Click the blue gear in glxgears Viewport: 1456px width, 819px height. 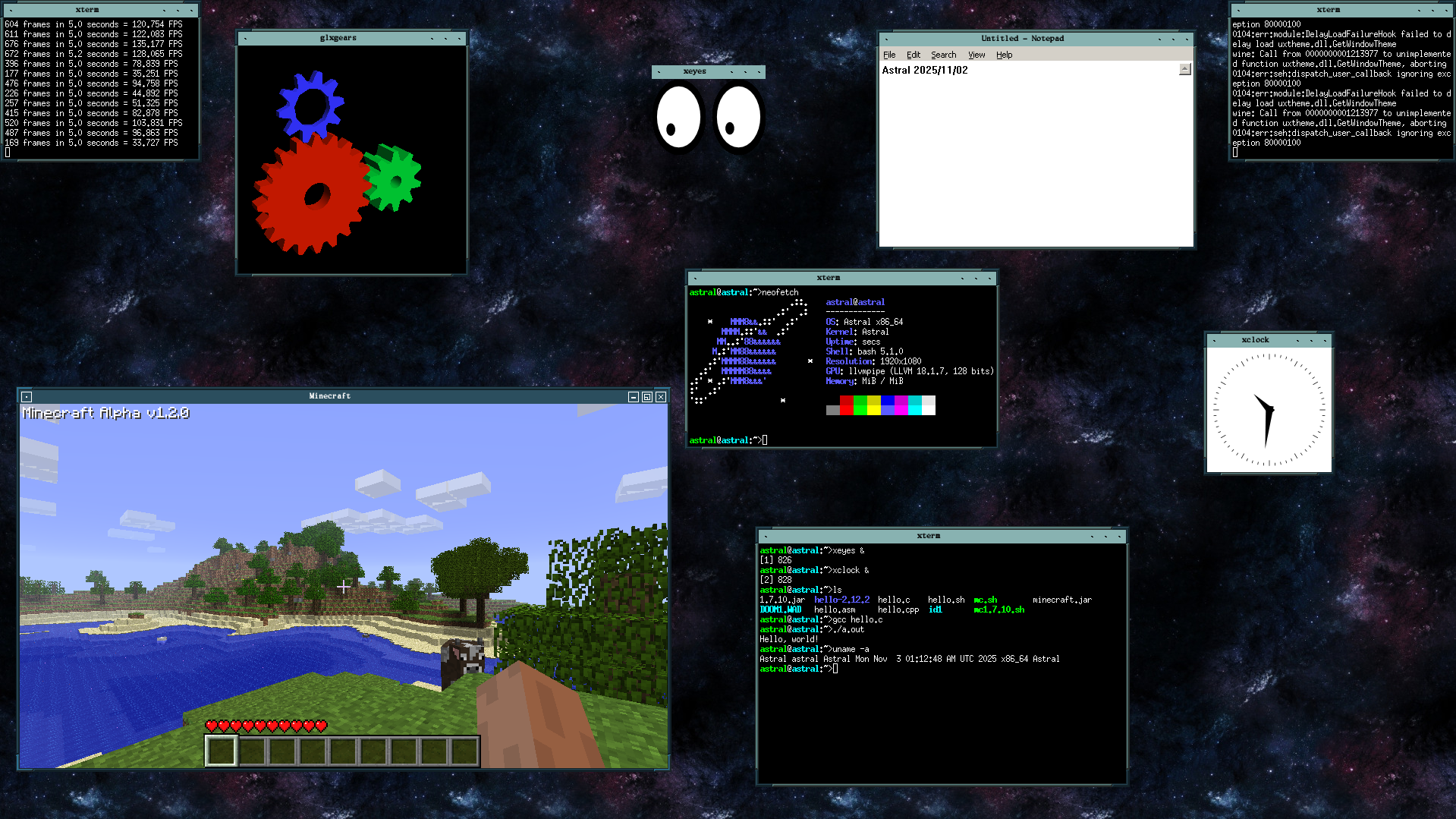point(310,106)
